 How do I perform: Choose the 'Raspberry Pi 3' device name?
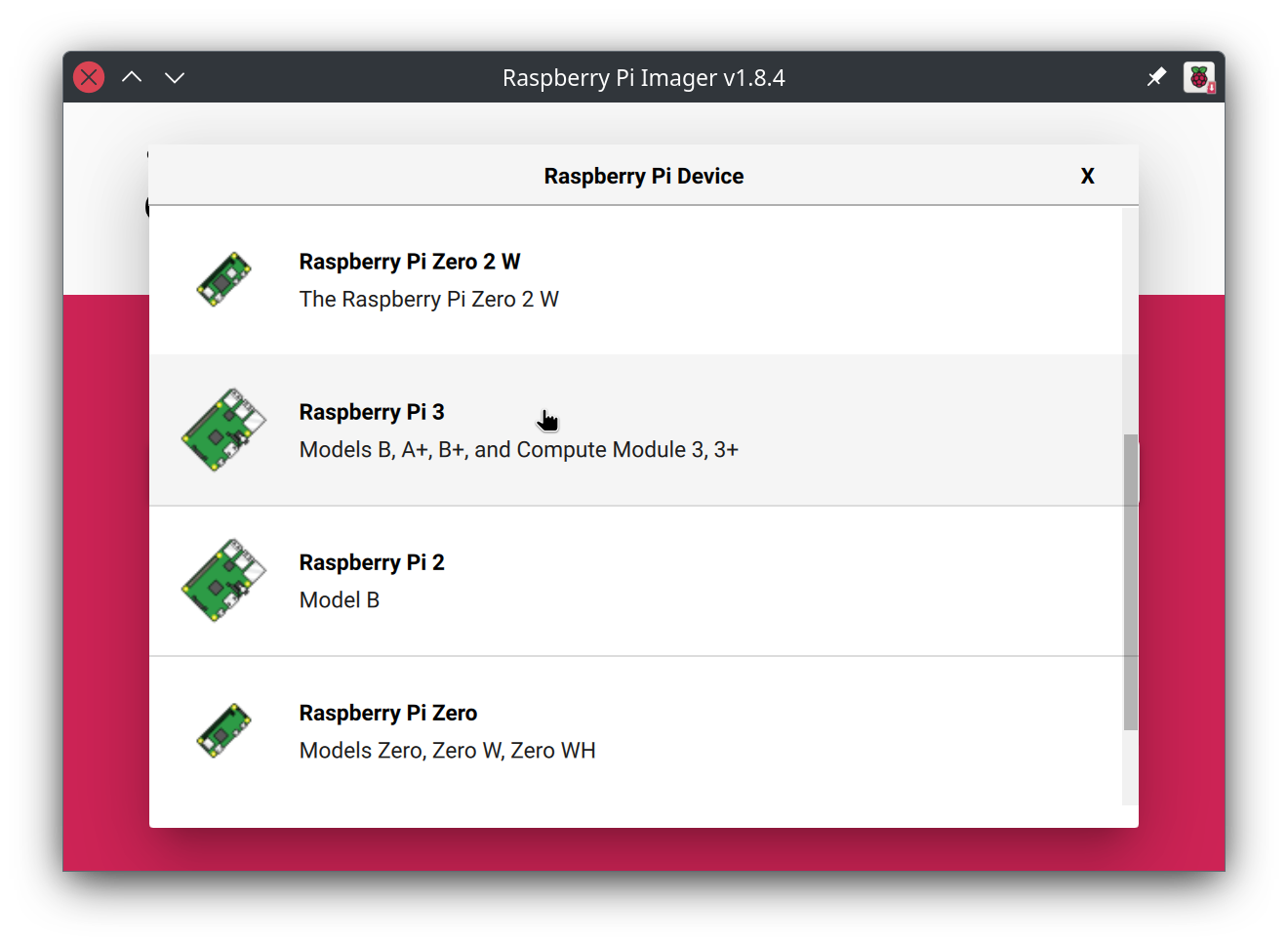[x=372, y=412]
